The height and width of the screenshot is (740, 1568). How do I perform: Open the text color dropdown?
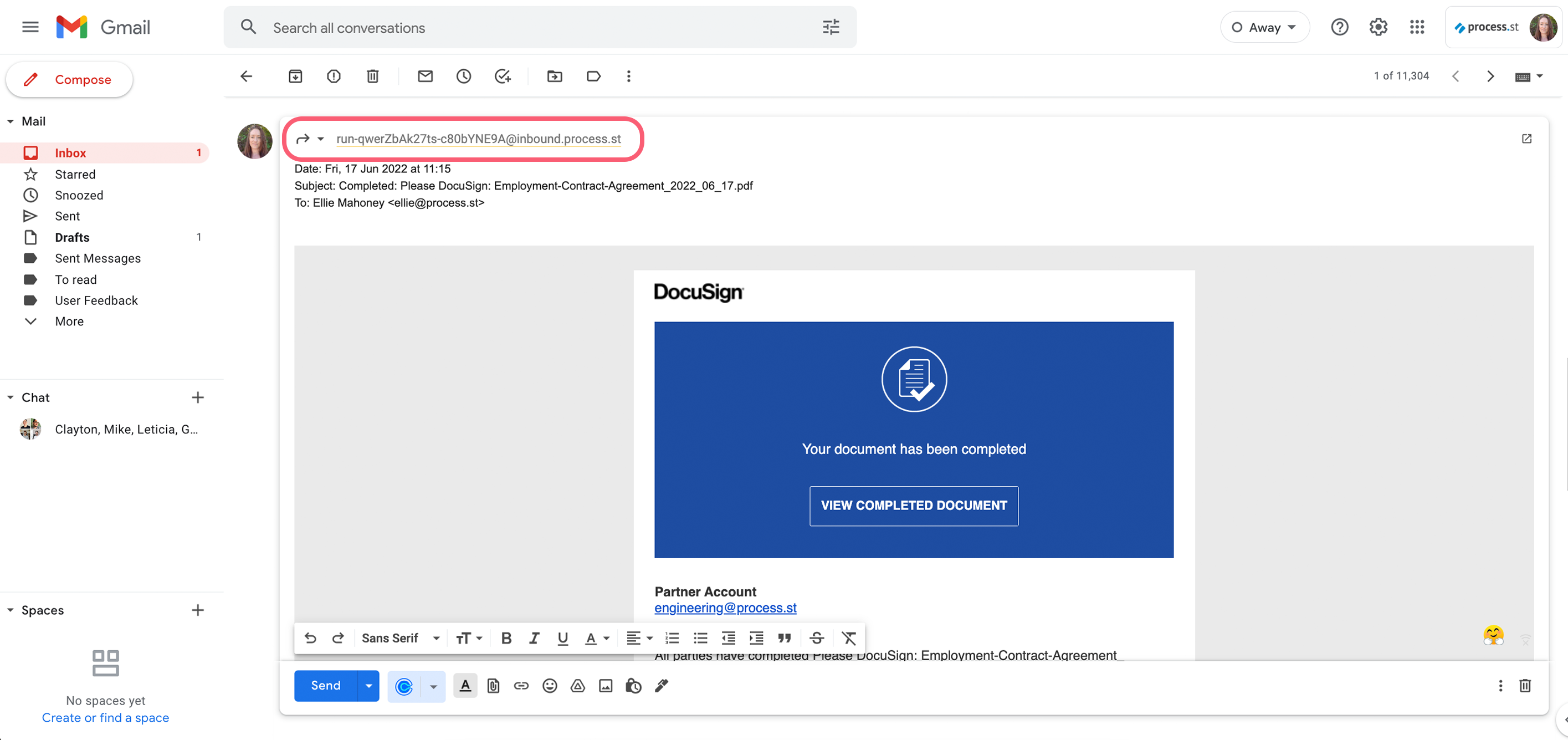click(x=597, y=637)
